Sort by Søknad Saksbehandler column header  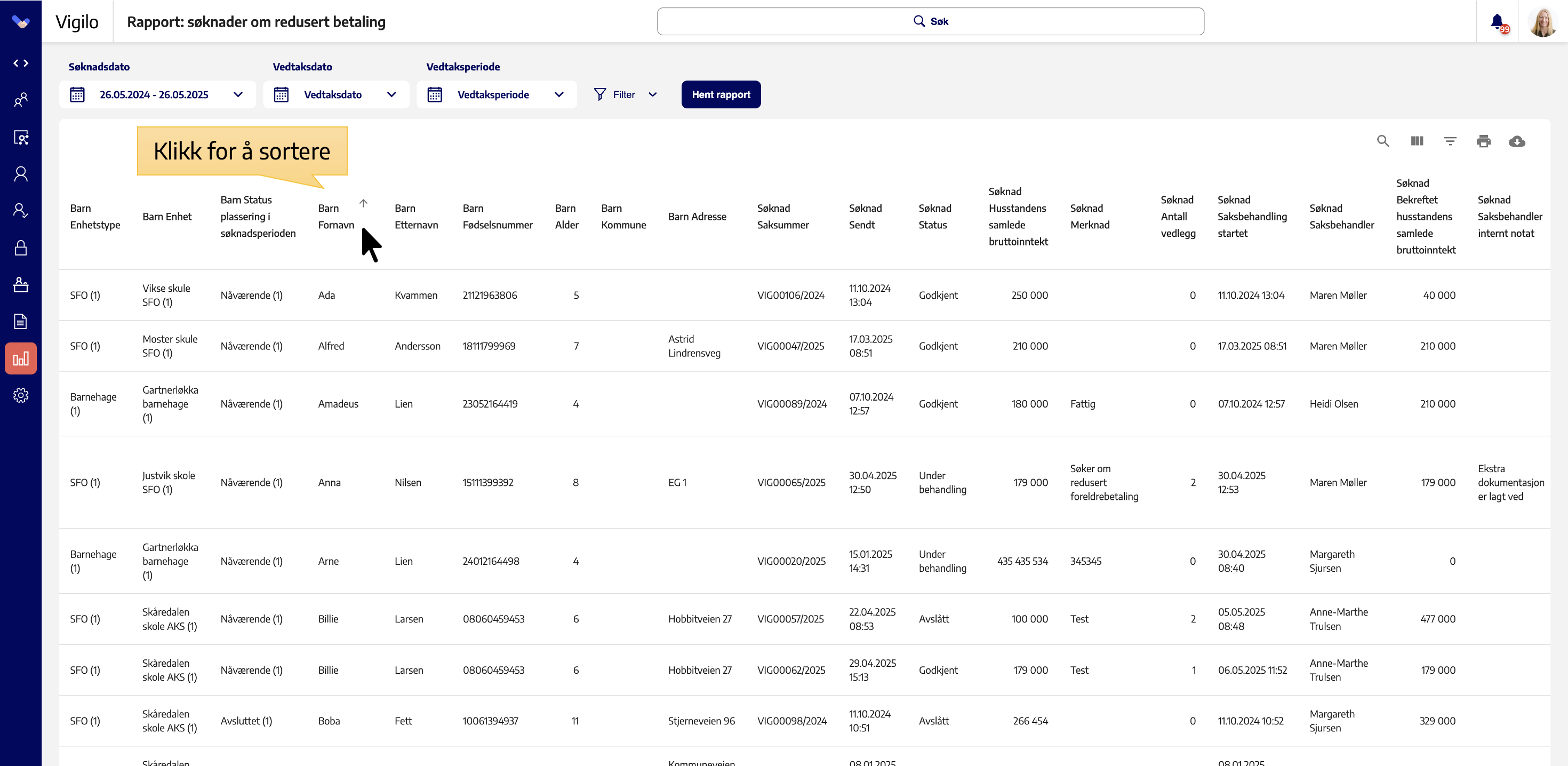click(x=1341, y=216)
